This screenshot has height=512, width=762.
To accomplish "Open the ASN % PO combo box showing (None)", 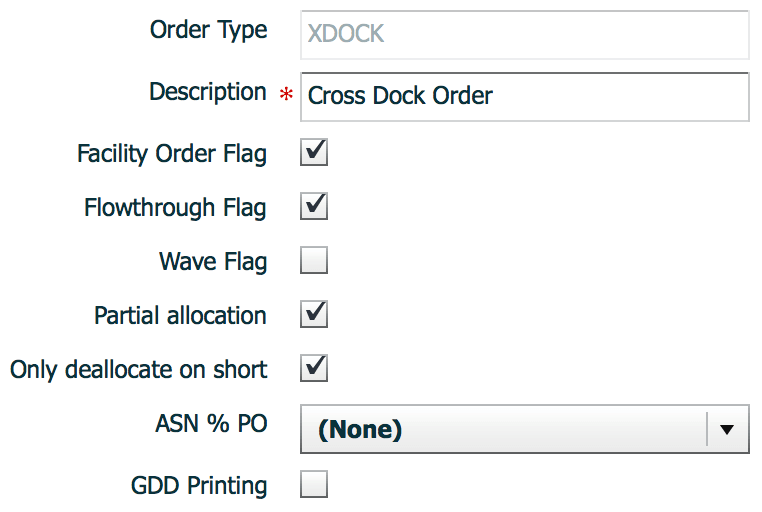I will pos(503,430).
